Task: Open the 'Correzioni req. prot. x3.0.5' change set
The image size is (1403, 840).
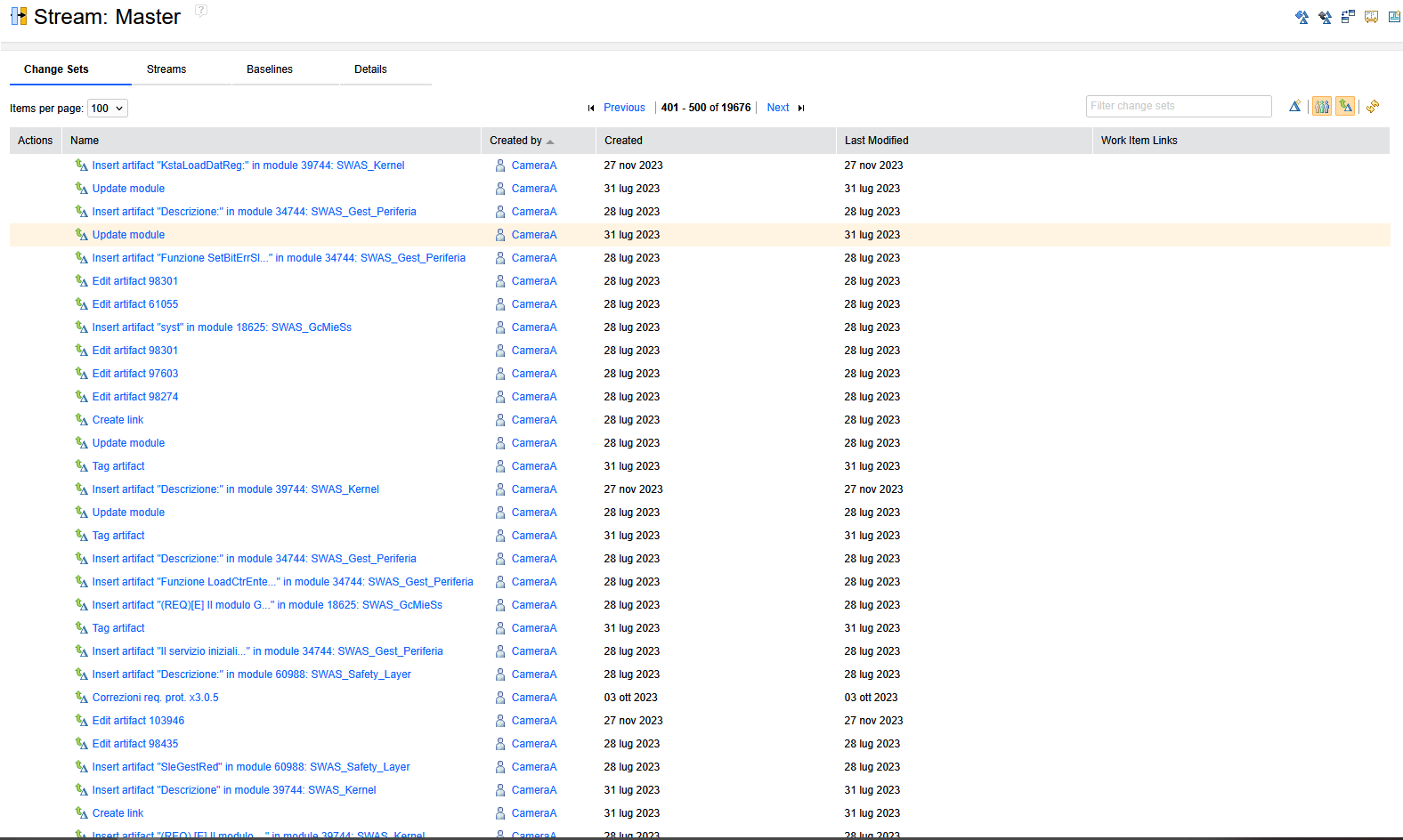Action: coord(155,698)
